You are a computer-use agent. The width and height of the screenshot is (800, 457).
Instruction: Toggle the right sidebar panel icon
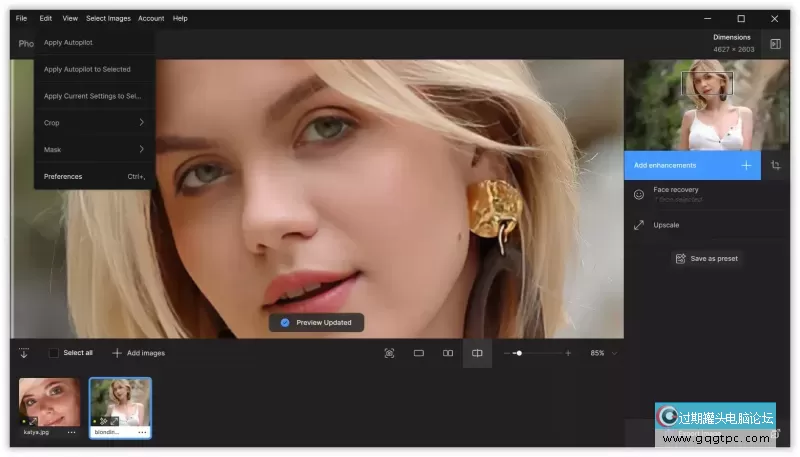(775, 44)
